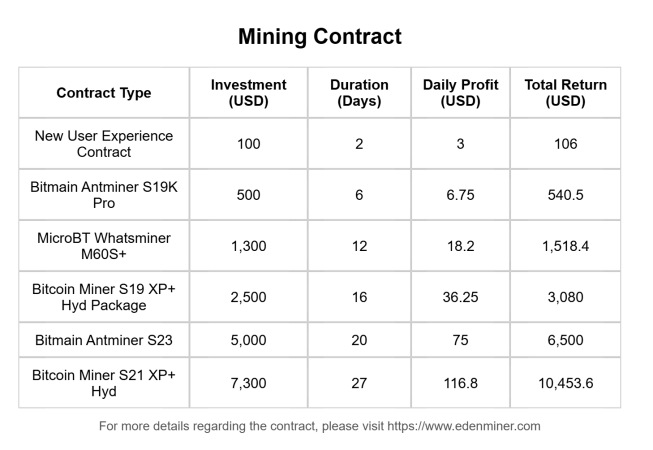Select the Bitcoin Miner S21 XP+ Hyd cell
Viewport: 653px width, 450px height.
click(x=104, y=384)
